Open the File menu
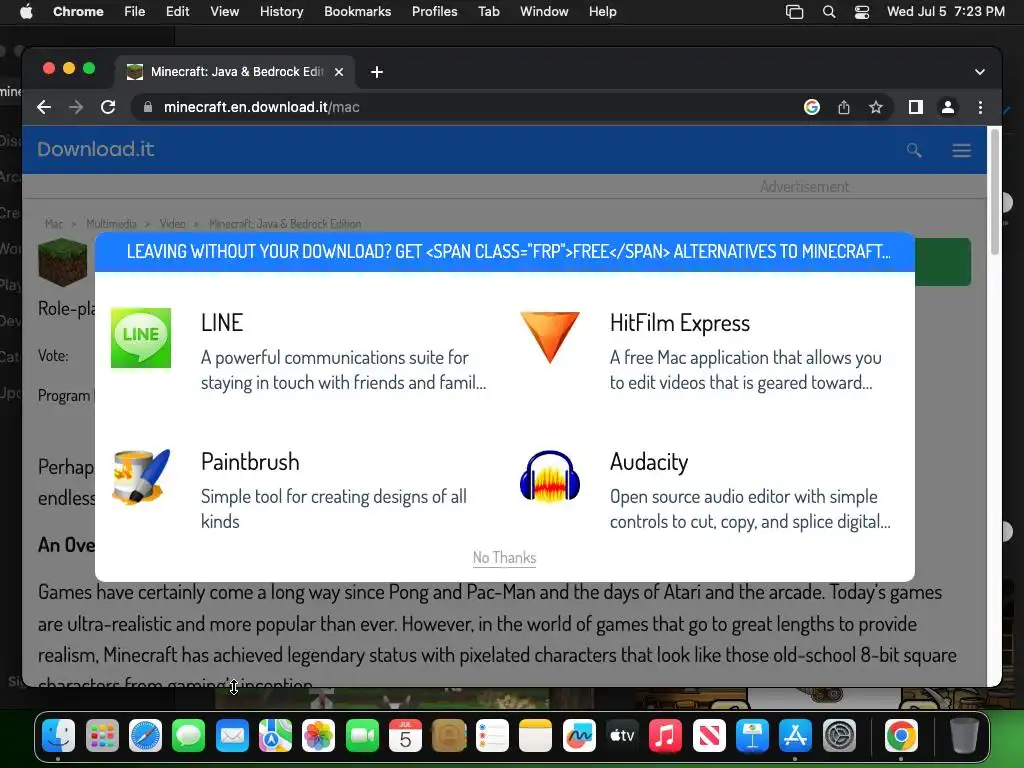The width and height of the screenshot is (1024, 768). pyautogui.click(x=135, y=12)
